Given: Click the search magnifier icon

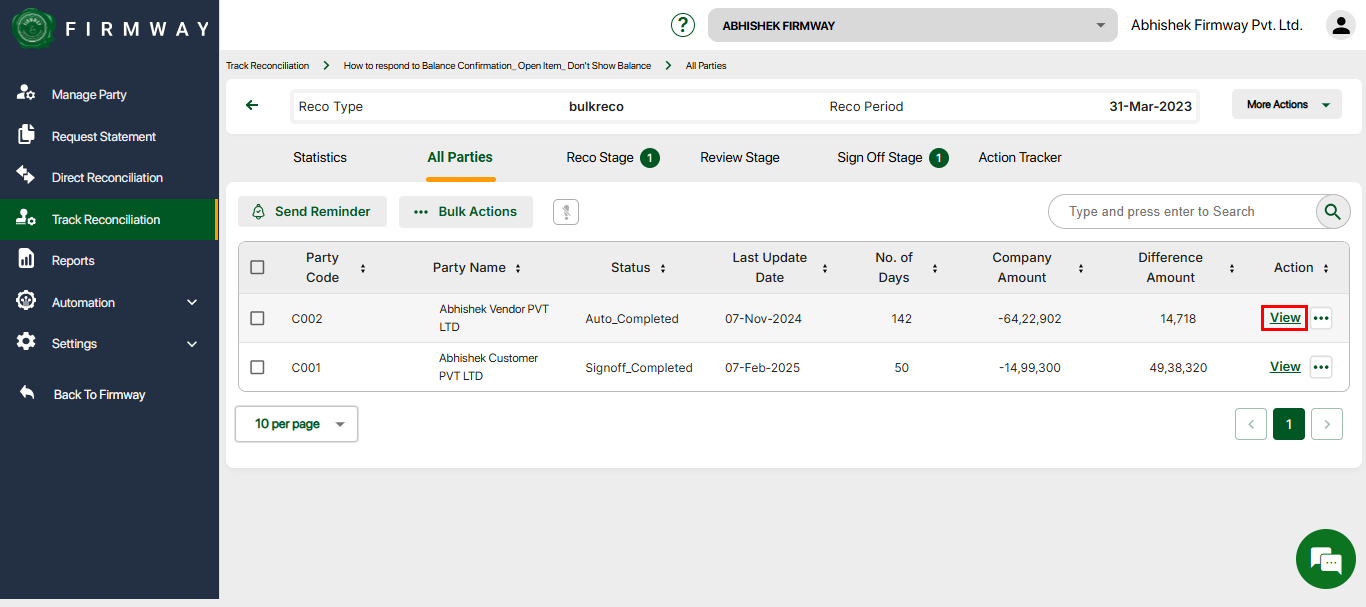Looking at the screenshot, I should click(x=1331, y=211).
